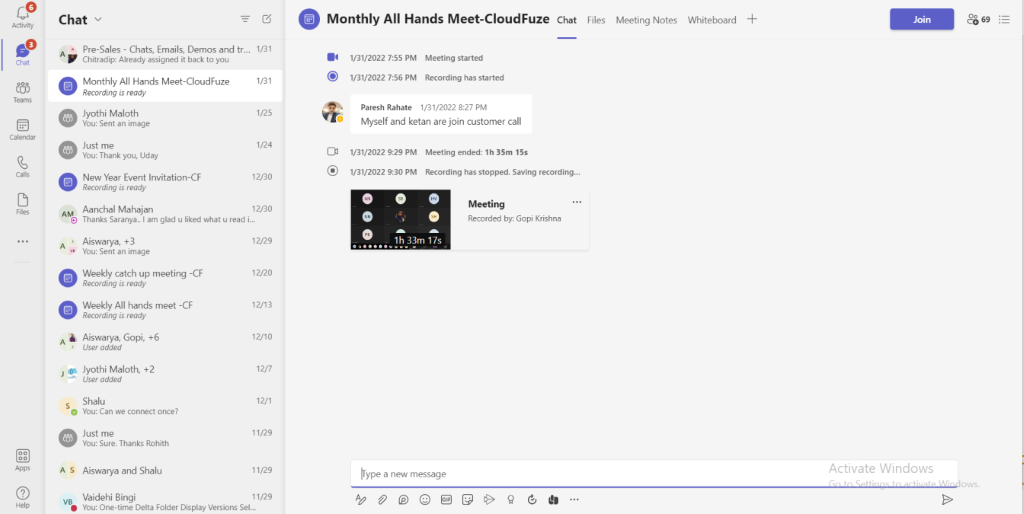Open the Meeting Notes tab
Viewport: 1024px width, 514px height.
[647, 20]
